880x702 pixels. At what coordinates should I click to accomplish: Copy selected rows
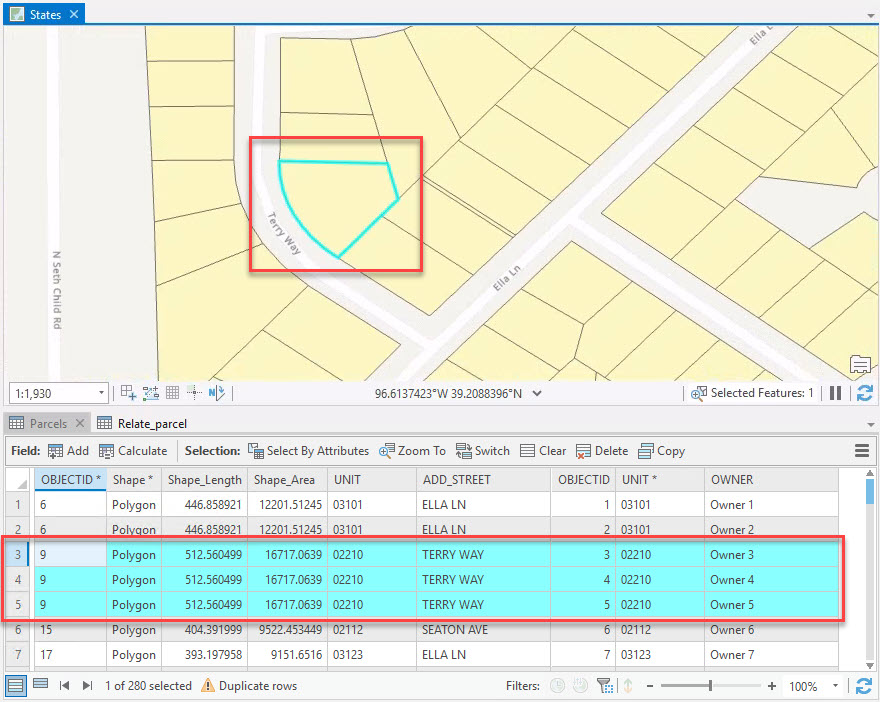661,451
